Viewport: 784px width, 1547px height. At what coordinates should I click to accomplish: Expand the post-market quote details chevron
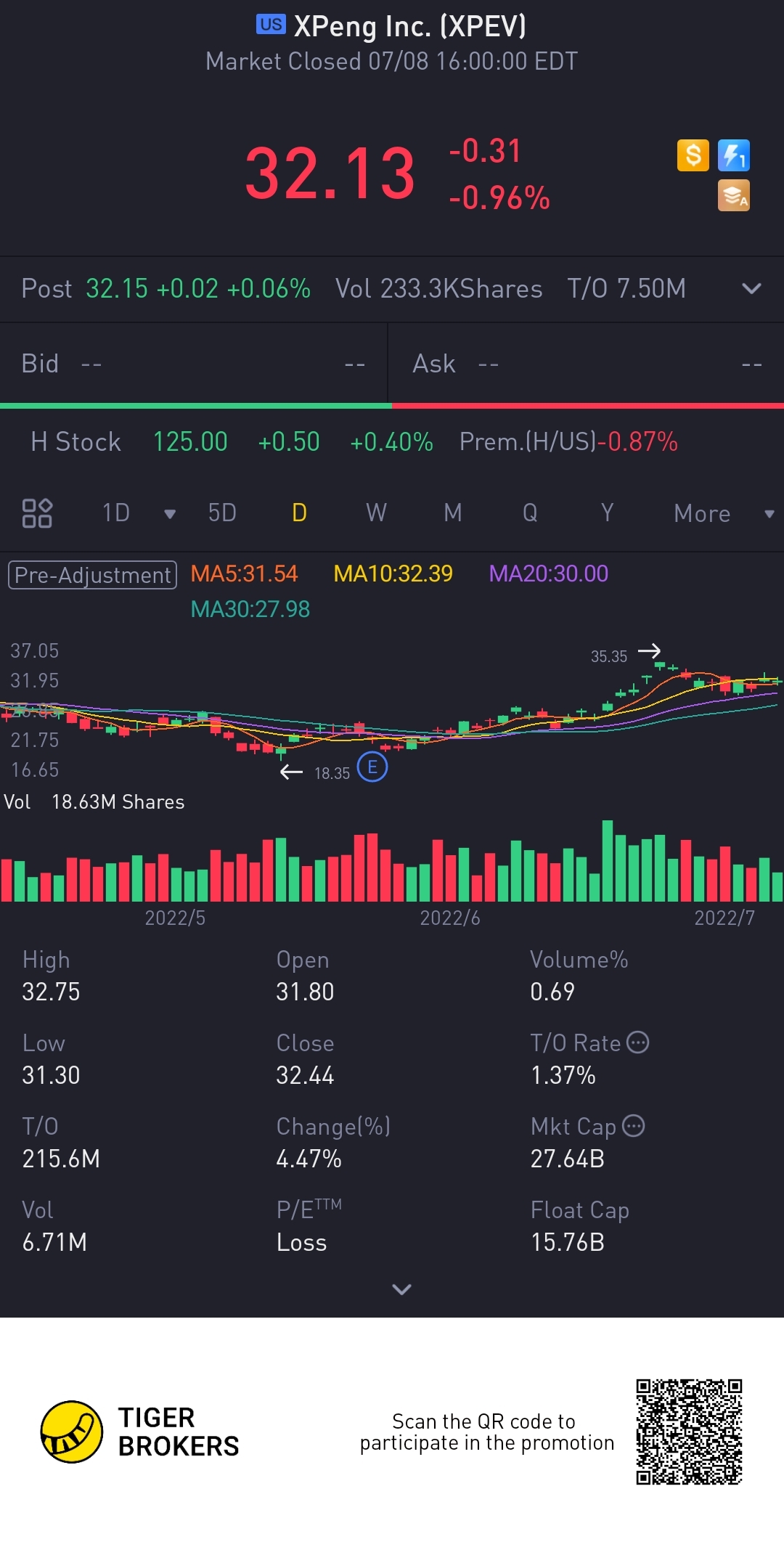pyautogui.click(x=752, y=288)
